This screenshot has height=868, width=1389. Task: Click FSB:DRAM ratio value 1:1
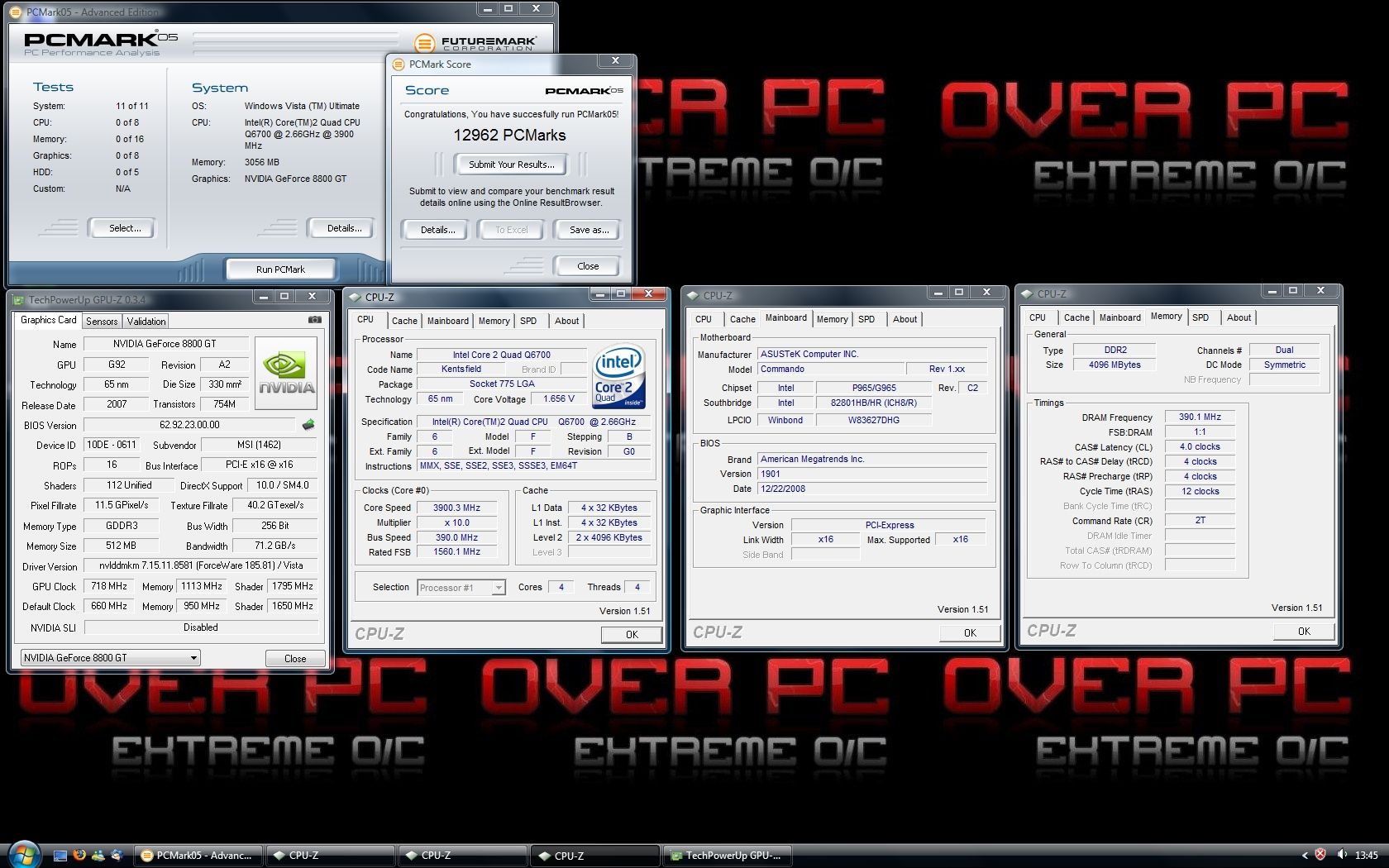1200,432
